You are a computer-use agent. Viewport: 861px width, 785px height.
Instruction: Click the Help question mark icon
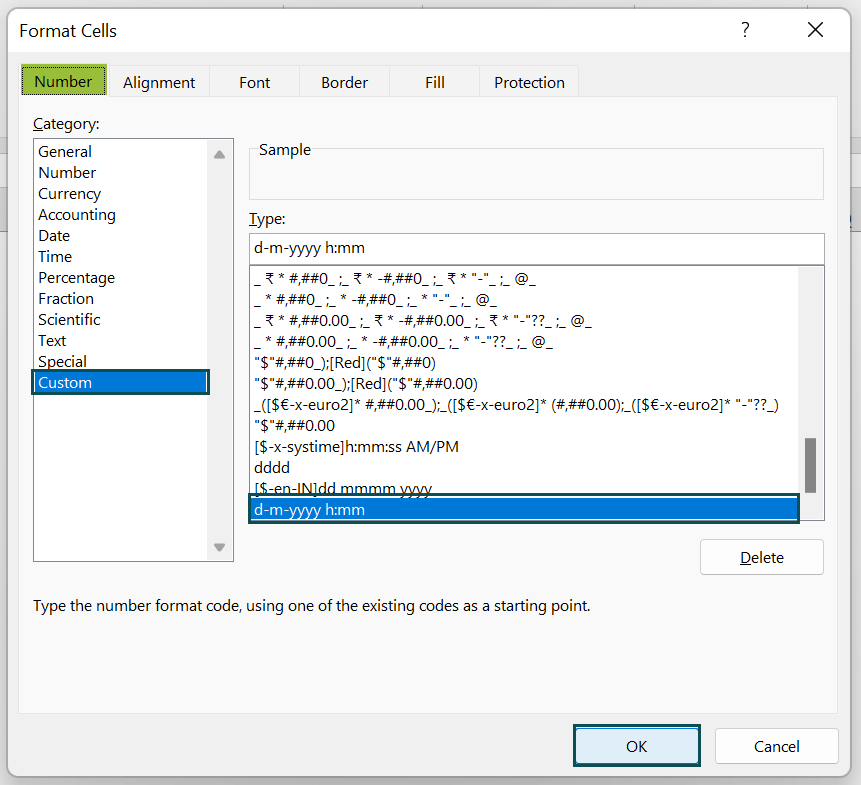point(745,31)
